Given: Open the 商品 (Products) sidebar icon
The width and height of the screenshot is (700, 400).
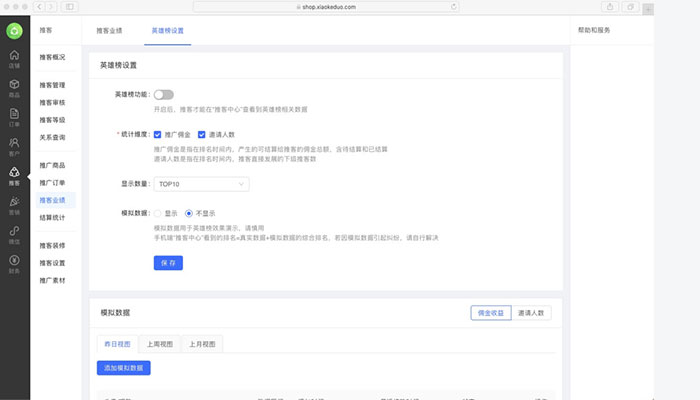Looking at the screenshot, I should (x=14, y=87).
